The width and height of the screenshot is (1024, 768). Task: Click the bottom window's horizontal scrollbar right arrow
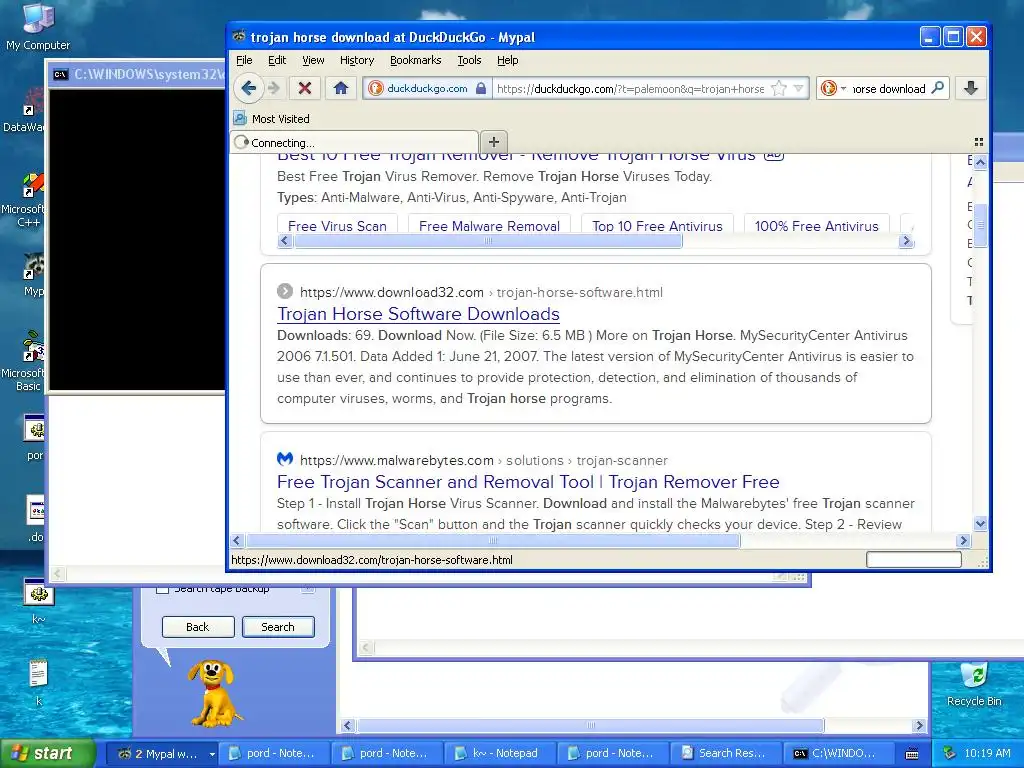coord(920,725)
